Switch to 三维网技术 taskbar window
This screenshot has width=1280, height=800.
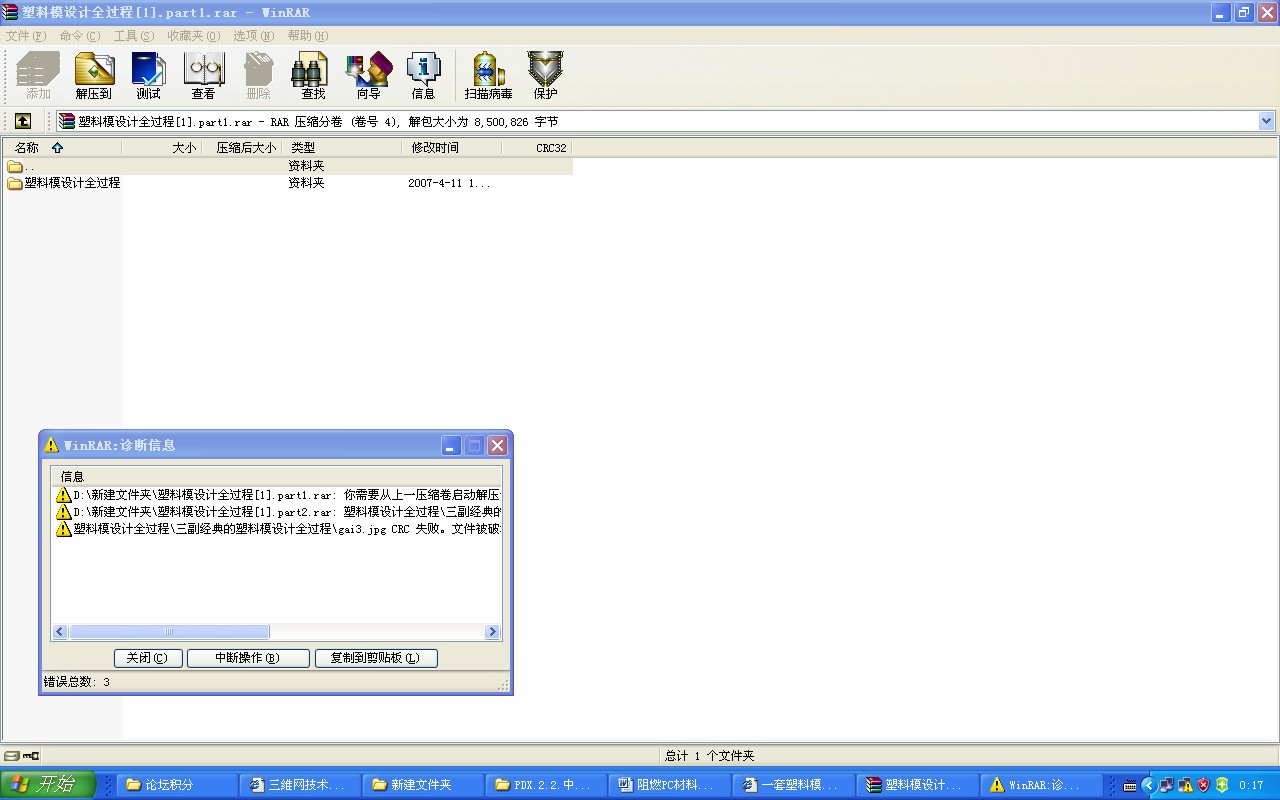coord(301,785)
